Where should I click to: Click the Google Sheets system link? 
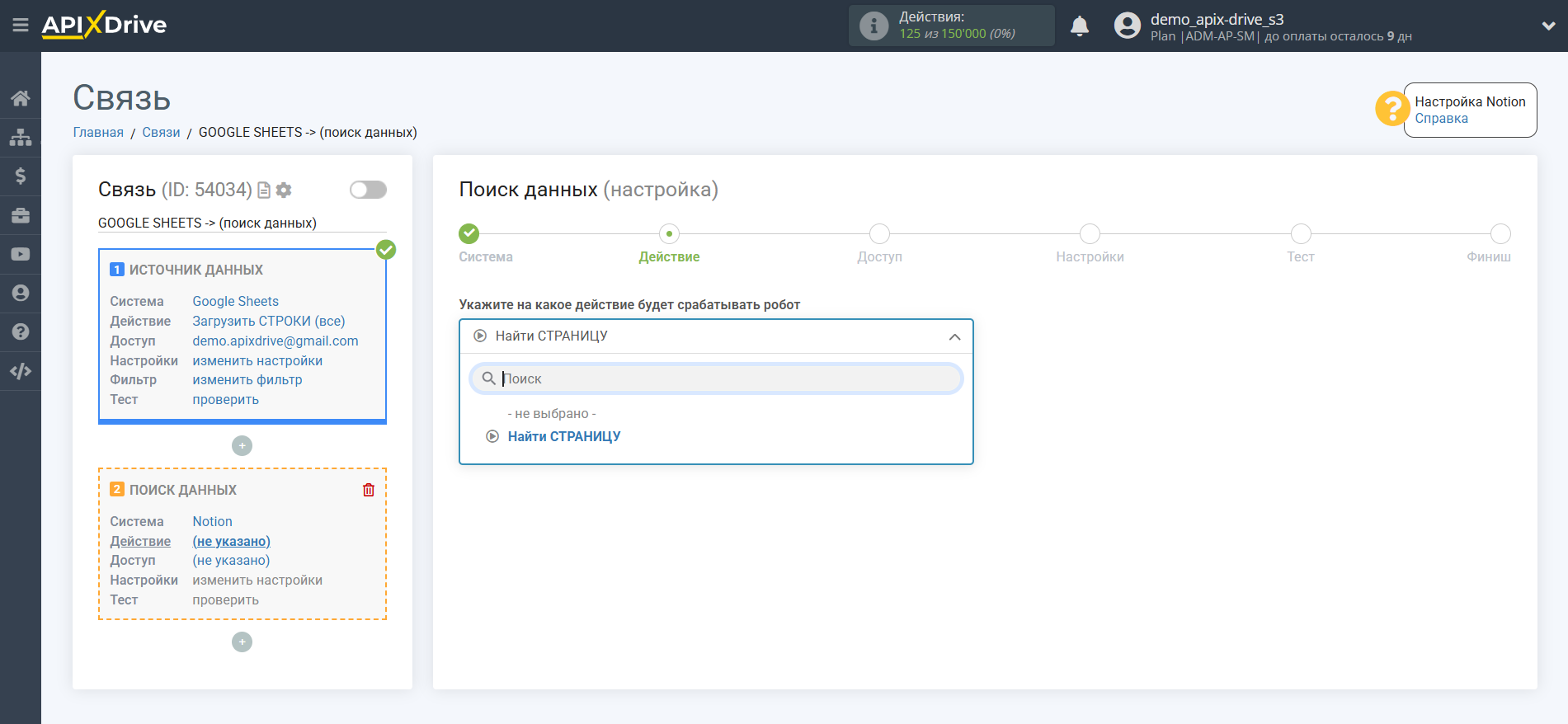coord(235,302)
